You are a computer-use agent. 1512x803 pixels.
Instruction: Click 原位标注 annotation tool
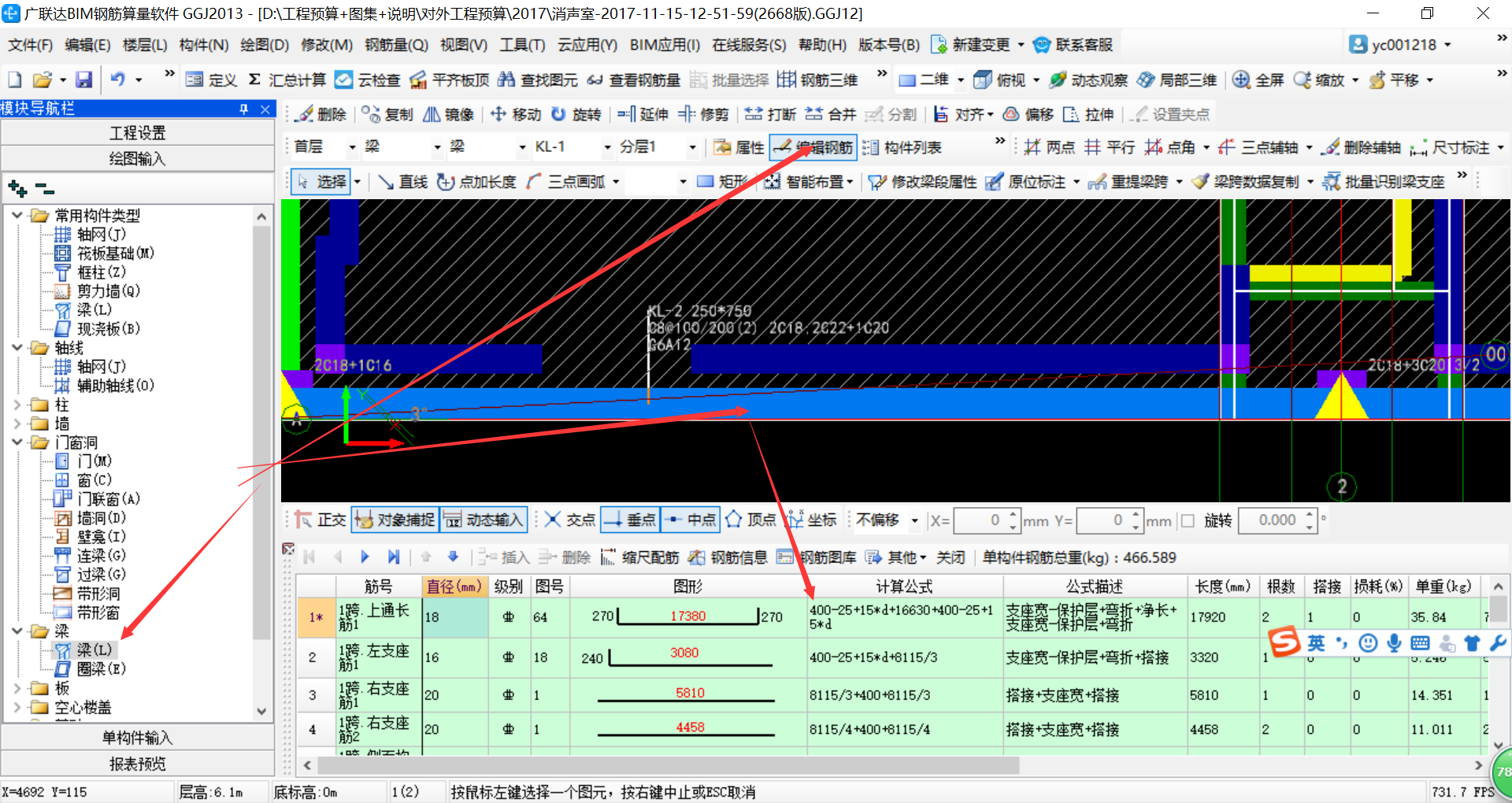click(1026, 182)
